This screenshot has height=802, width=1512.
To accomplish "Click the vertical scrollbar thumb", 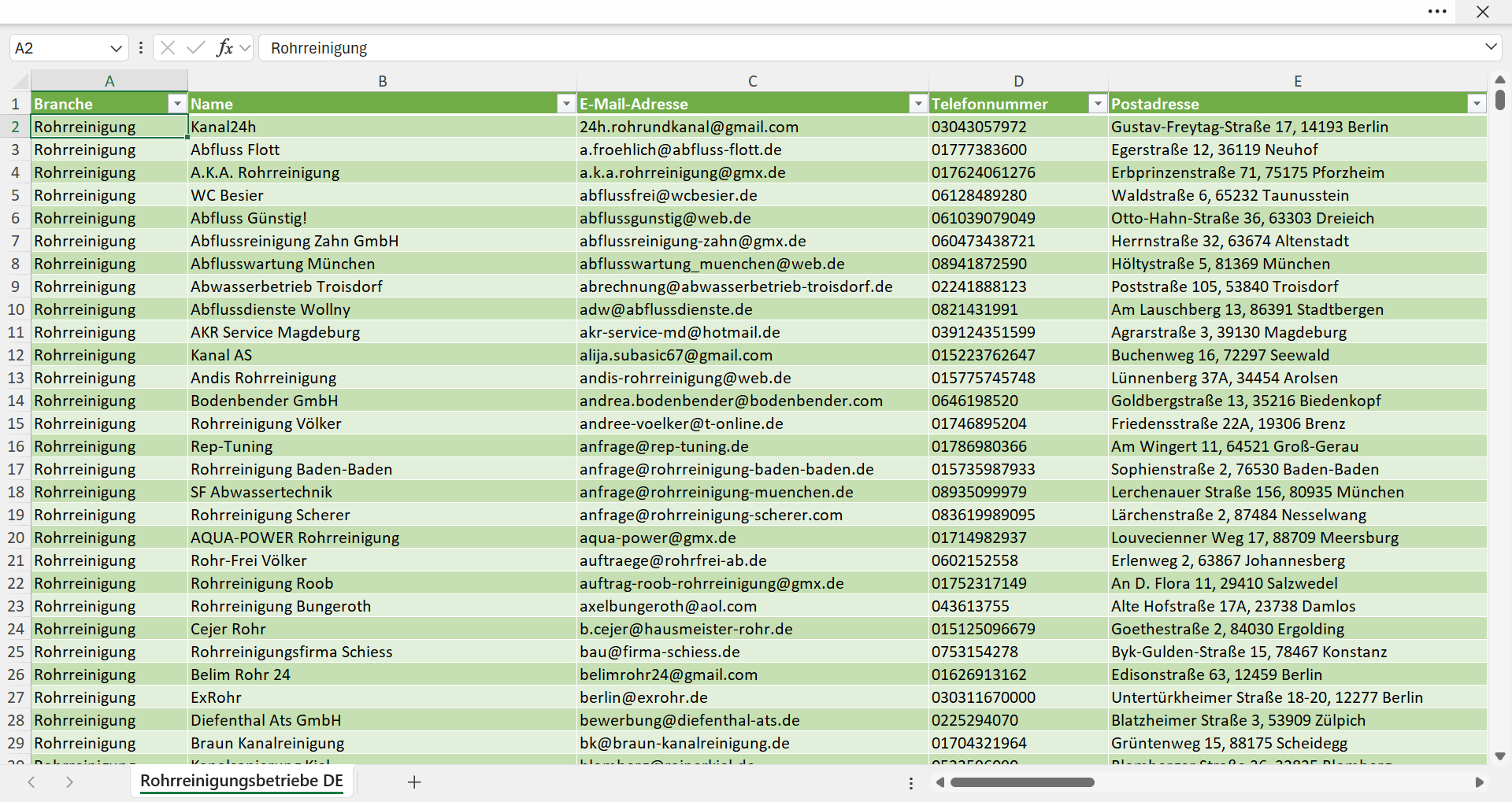I will click(x=1500, y=100).
